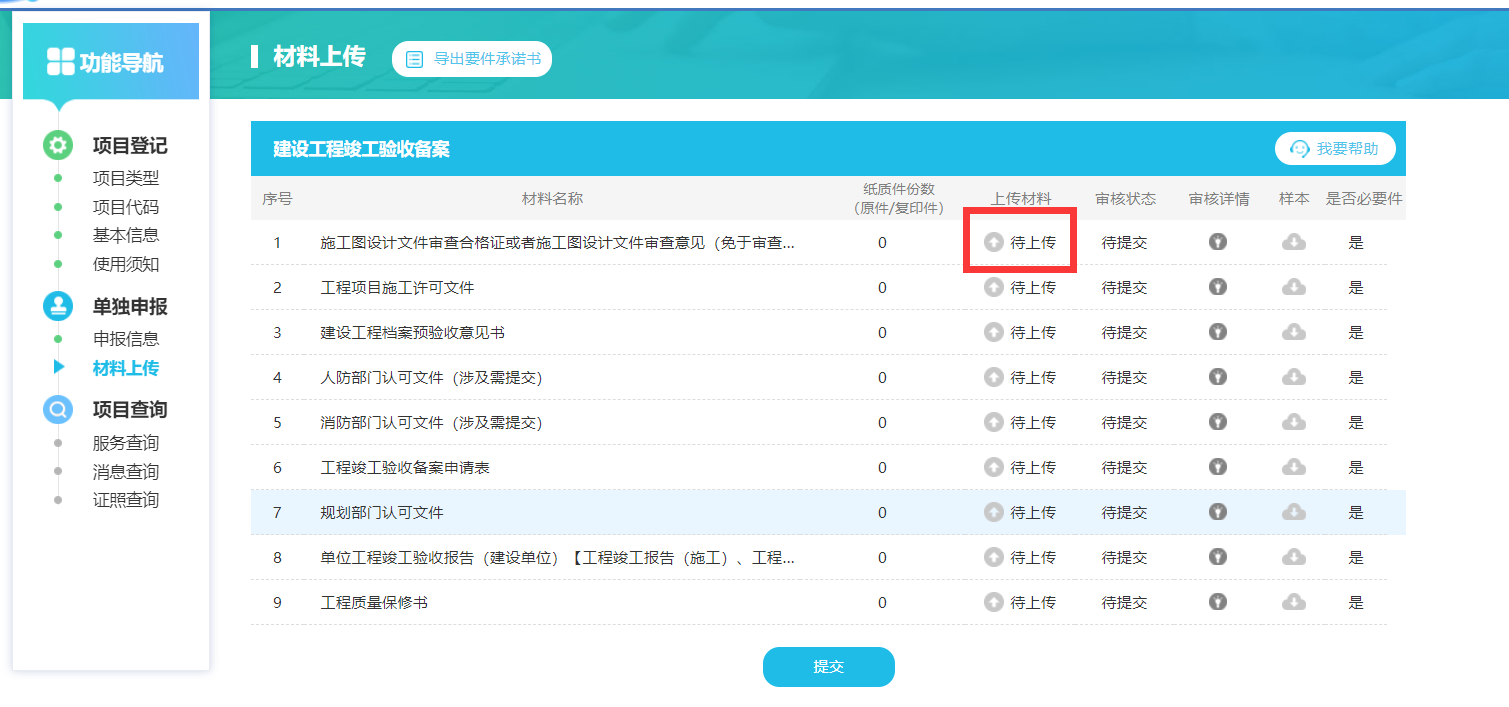Click the 项目登记 gear icon
Image resolution: width=1509 pixels, height=707 pixels.
click(58, 145)
